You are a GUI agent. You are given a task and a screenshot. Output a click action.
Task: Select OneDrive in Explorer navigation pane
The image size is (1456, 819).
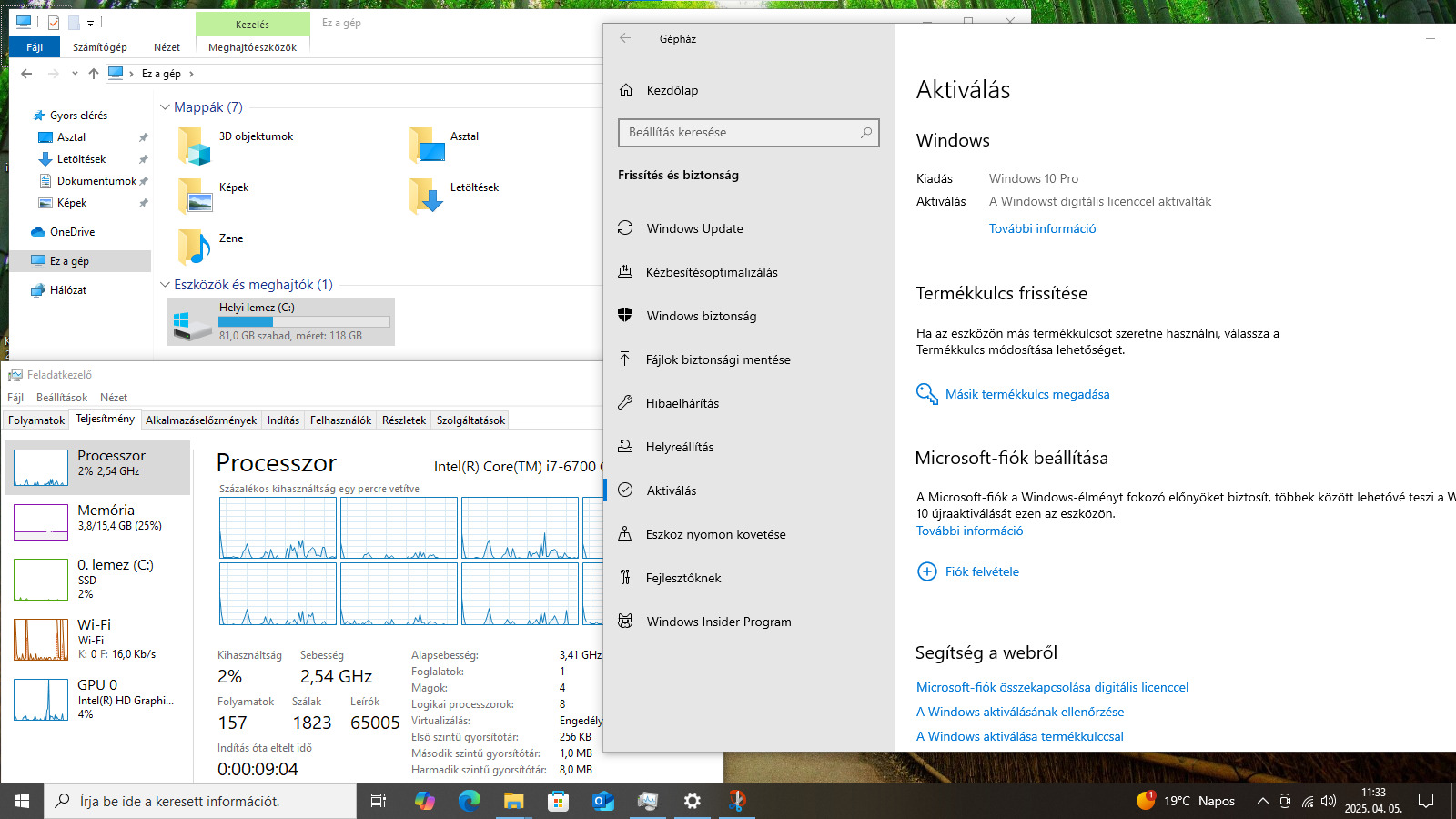[72, 232]
